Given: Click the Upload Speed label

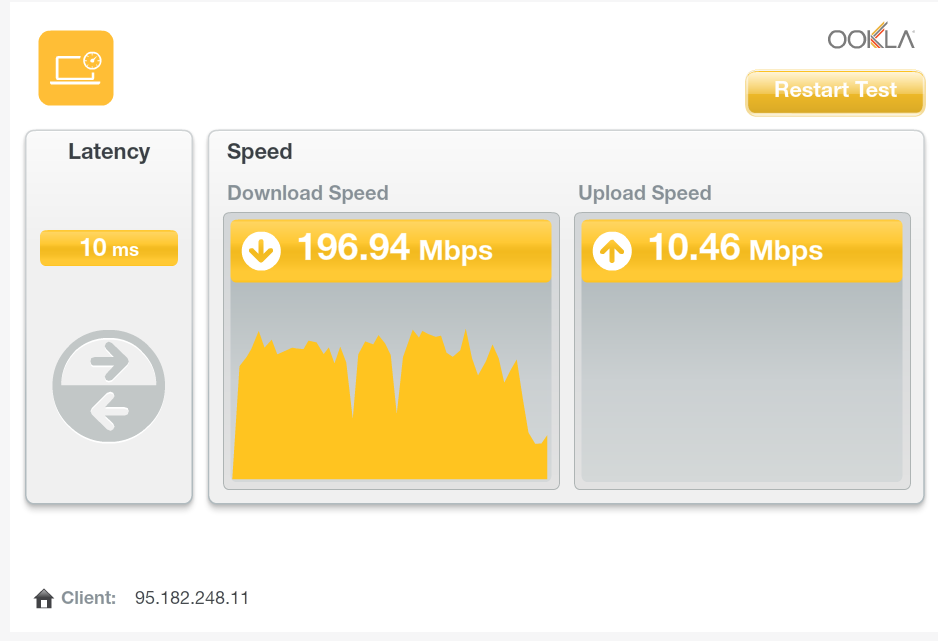Looking at the screenshot, I should click(645, 193).
